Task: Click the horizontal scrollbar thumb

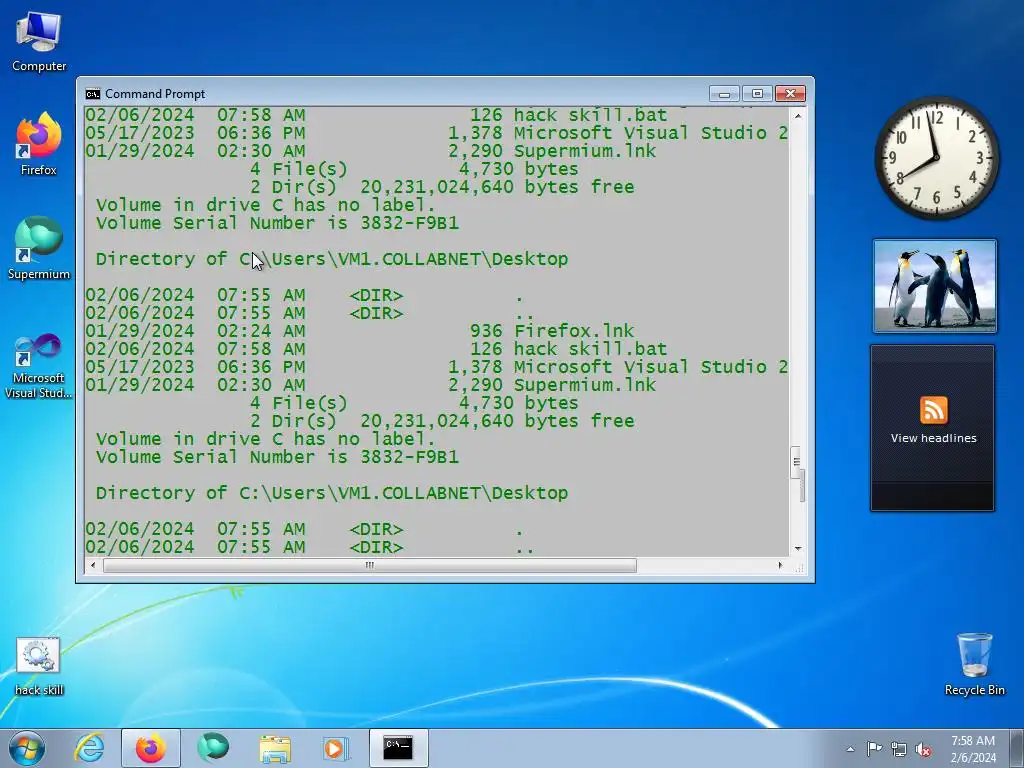Action: pyautogui.click(x=370, y=565)
